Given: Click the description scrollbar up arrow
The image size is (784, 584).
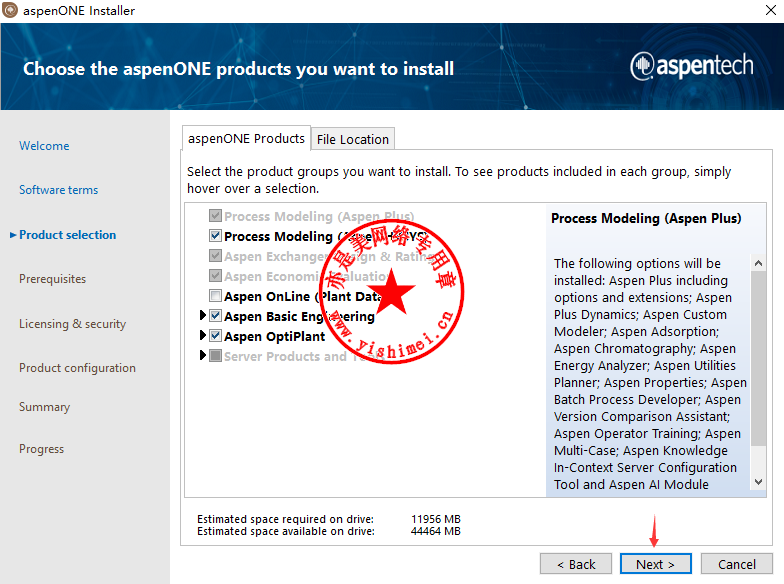Looking at the screenshot, I should (x=758, y=263).
